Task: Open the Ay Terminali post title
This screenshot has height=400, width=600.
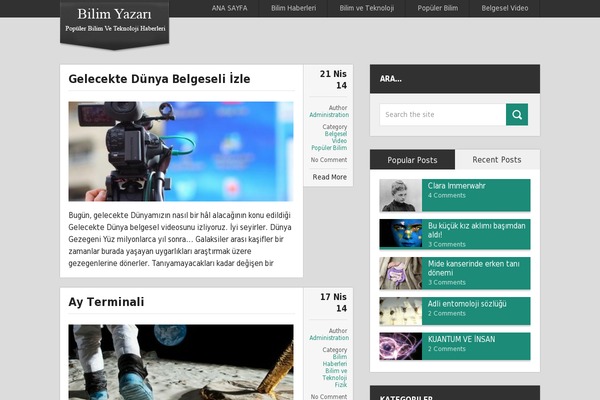Action: pos(106,302)
